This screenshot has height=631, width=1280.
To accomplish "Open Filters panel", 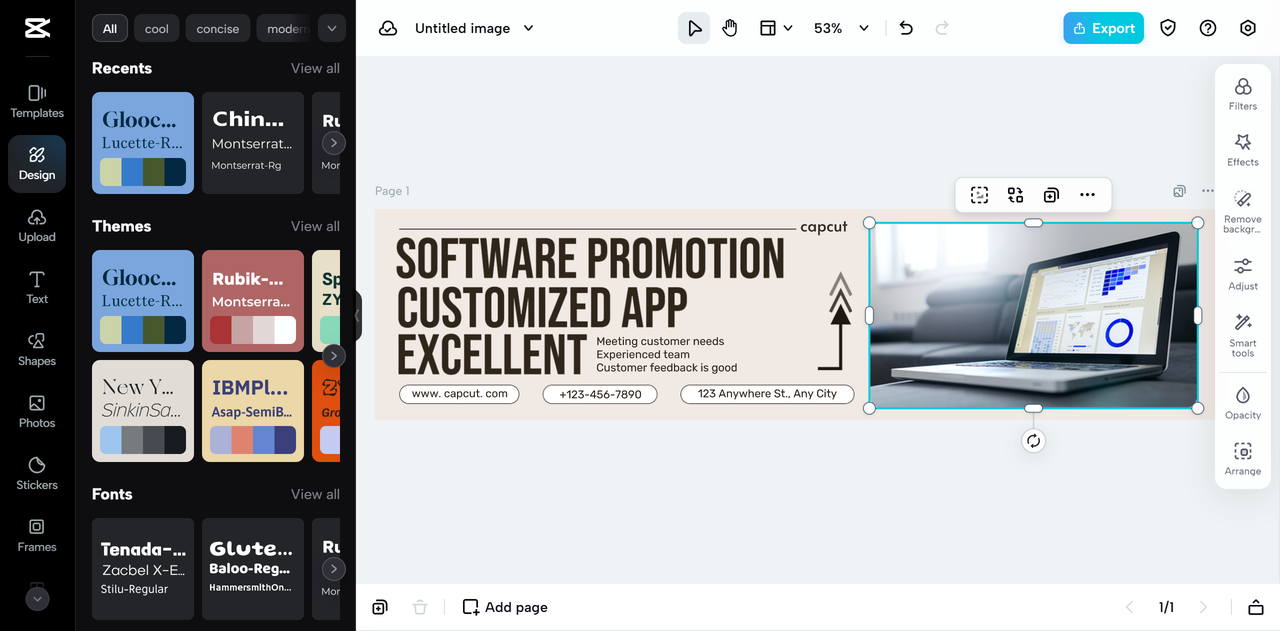I will coord(1243,94).
